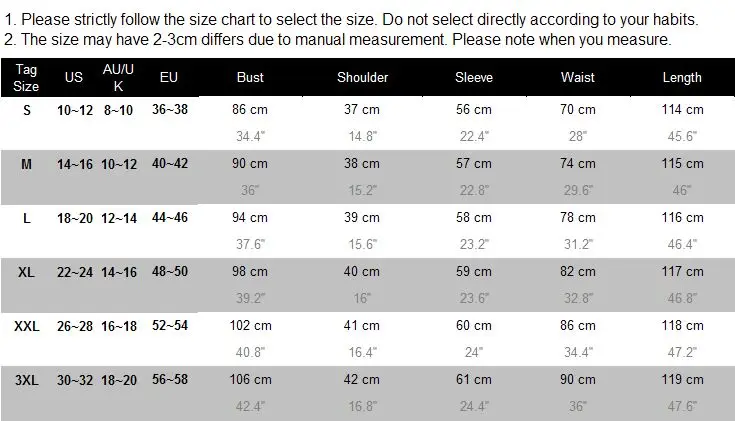
Task: Click the 116 cm length value for L
Action: tap(682, 218)
